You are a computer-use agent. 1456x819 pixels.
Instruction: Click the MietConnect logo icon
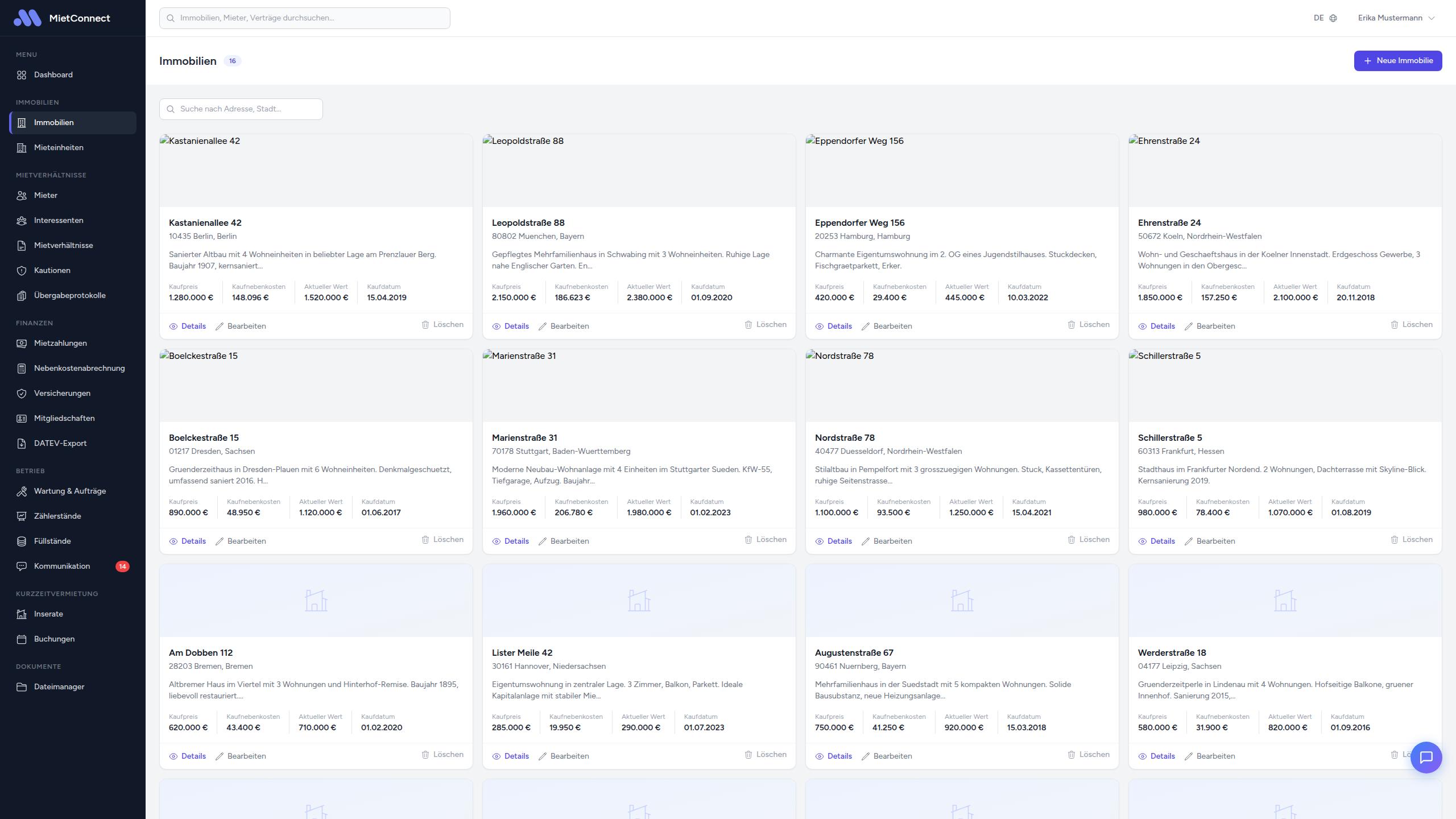[27, 18]
